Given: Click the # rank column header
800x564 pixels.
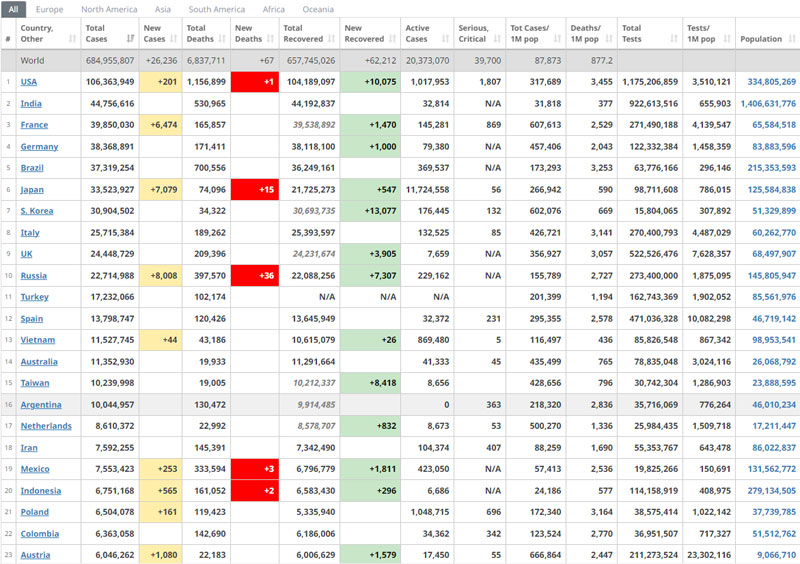Looking at the screenshot, I should [8, 34].
